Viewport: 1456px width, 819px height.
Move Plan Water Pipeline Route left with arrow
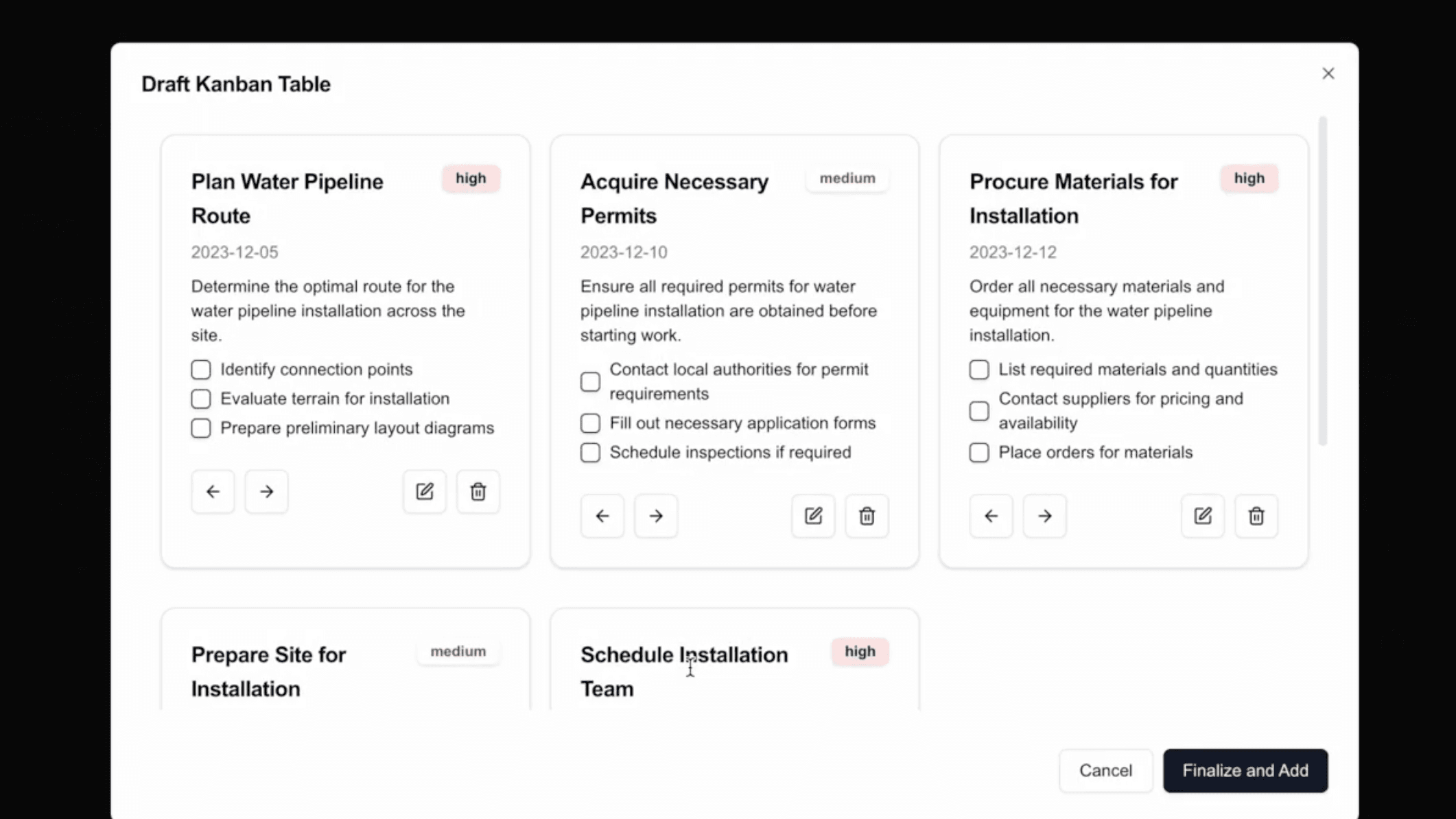(213, 491)
